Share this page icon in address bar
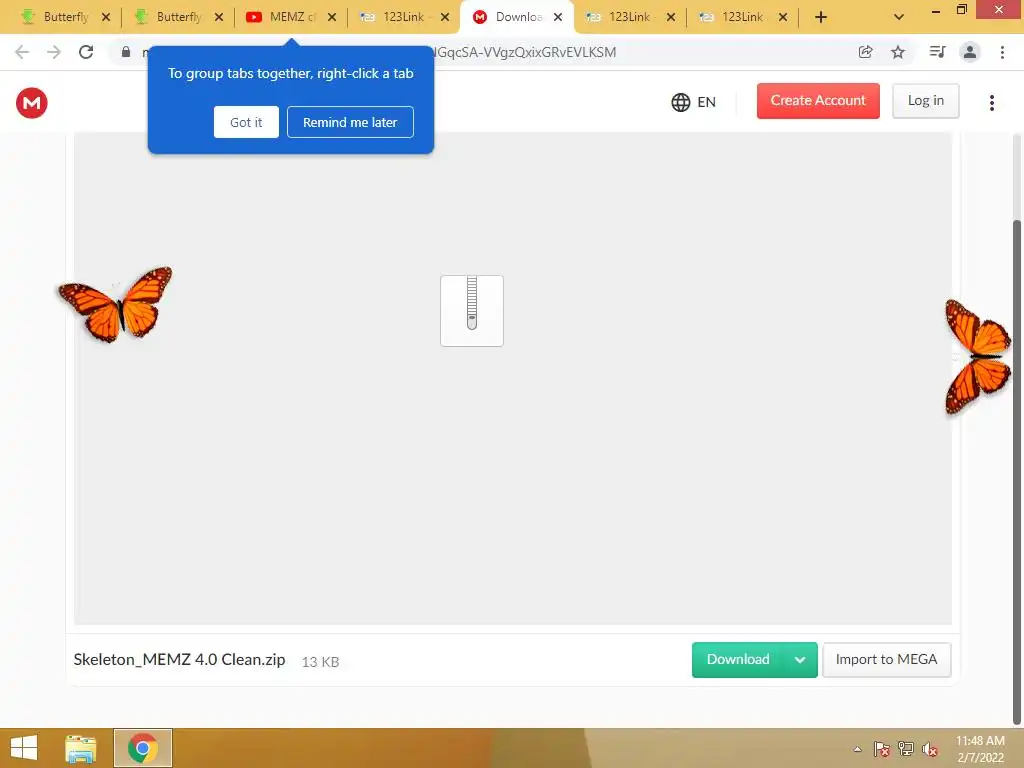The height and width of the screenshot is (768, 1024). [865, 52]
